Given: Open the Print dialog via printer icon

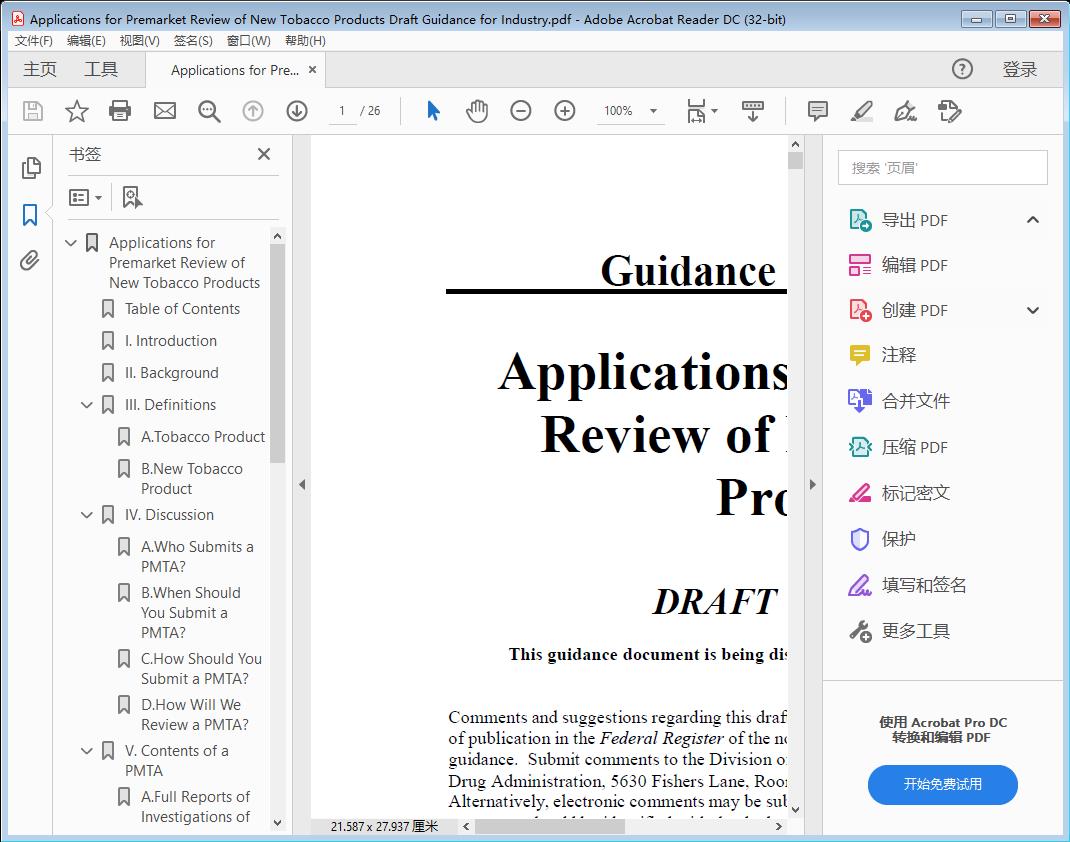Looking at the screenshot, I should click(x=120, y=111).
